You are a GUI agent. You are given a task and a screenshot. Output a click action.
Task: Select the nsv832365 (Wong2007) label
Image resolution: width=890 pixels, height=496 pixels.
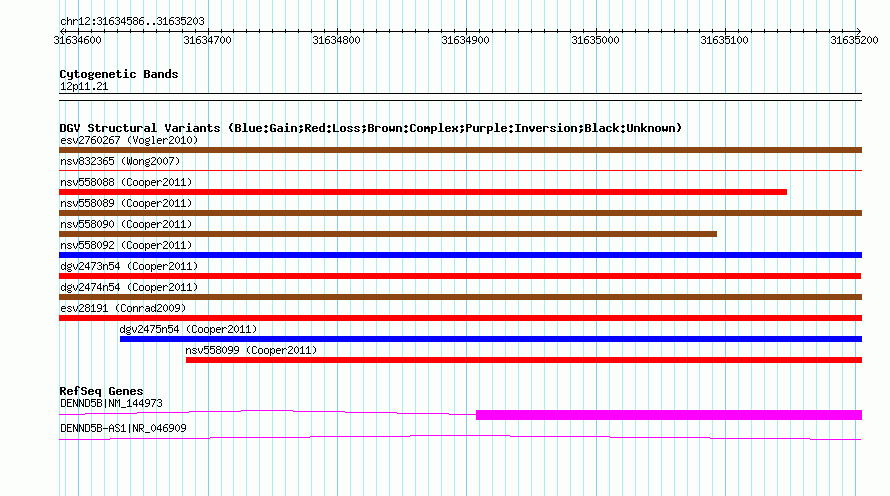point(120,161)
